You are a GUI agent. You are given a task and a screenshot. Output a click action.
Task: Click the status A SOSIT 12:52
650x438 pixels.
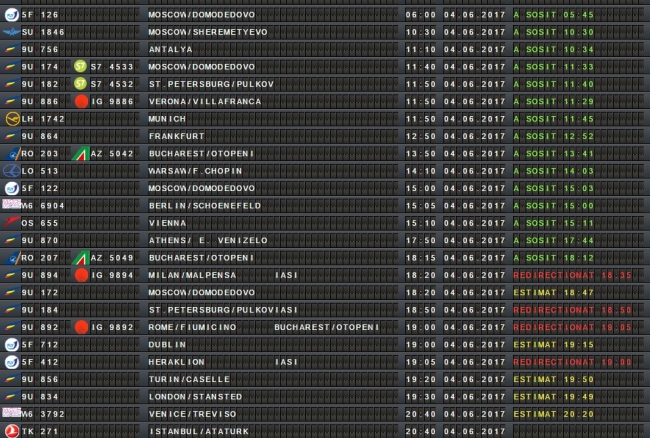[x=554, y=136]
